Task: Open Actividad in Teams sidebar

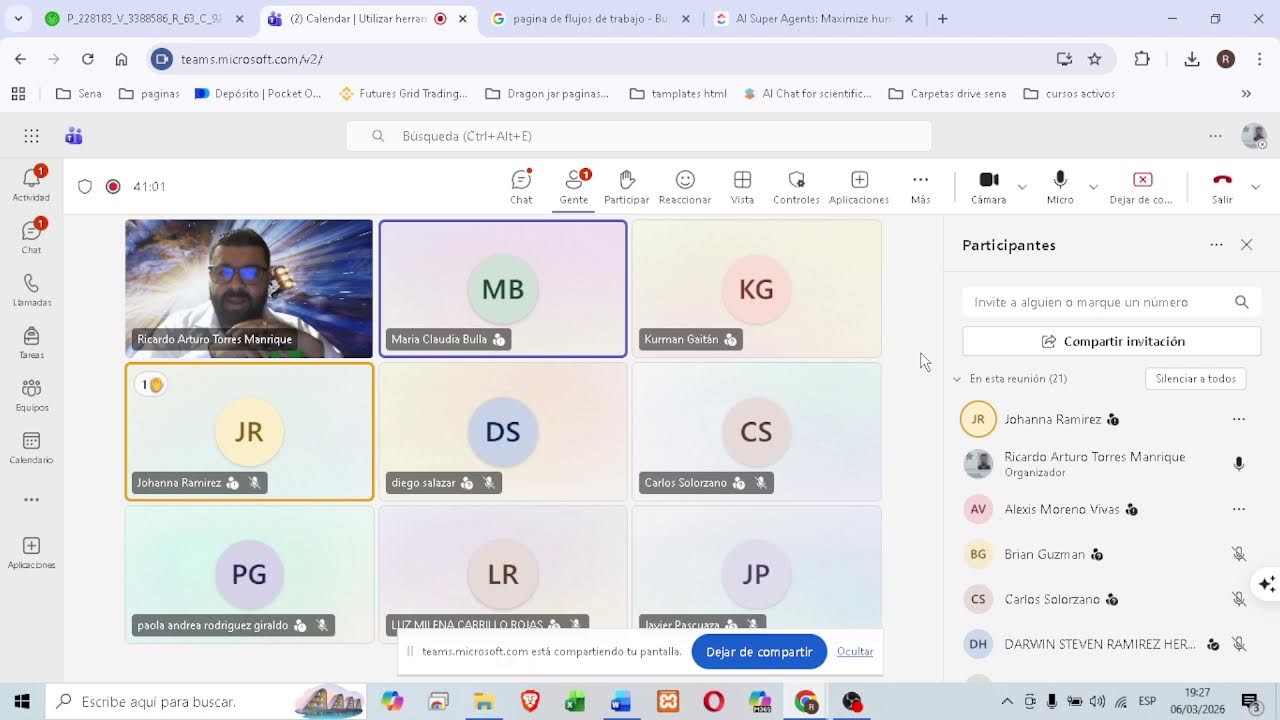Action: pyautogui.click(x=31, y=184)
